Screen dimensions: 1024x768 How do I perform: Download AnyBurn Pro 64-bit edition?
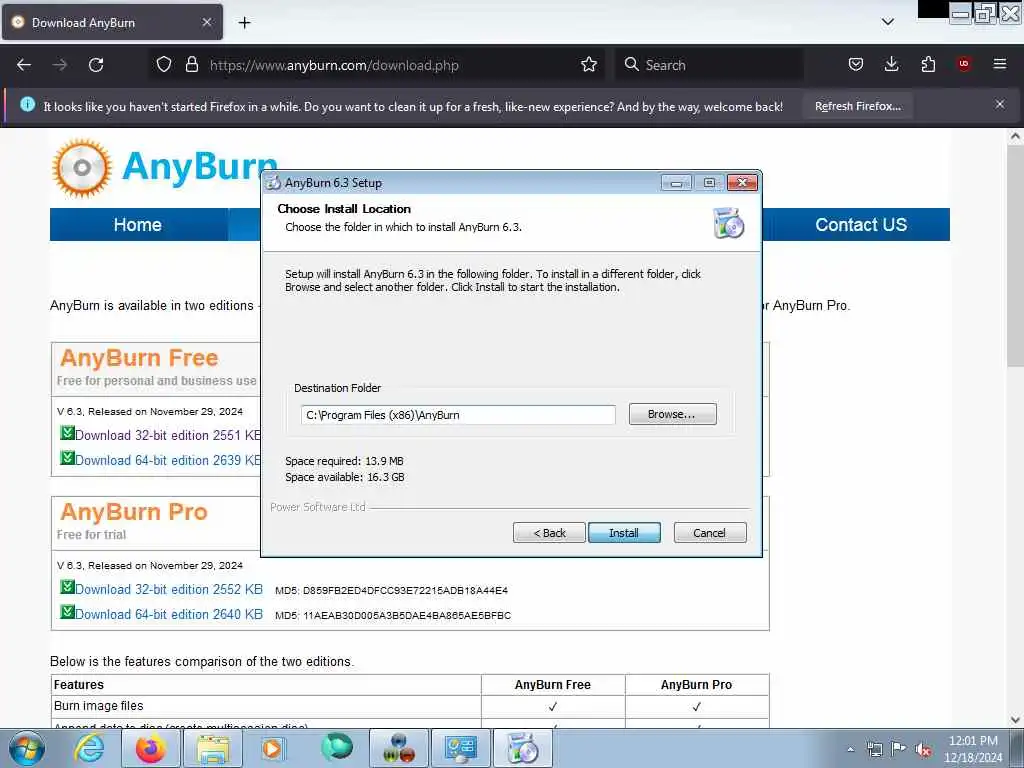[169, 615]
